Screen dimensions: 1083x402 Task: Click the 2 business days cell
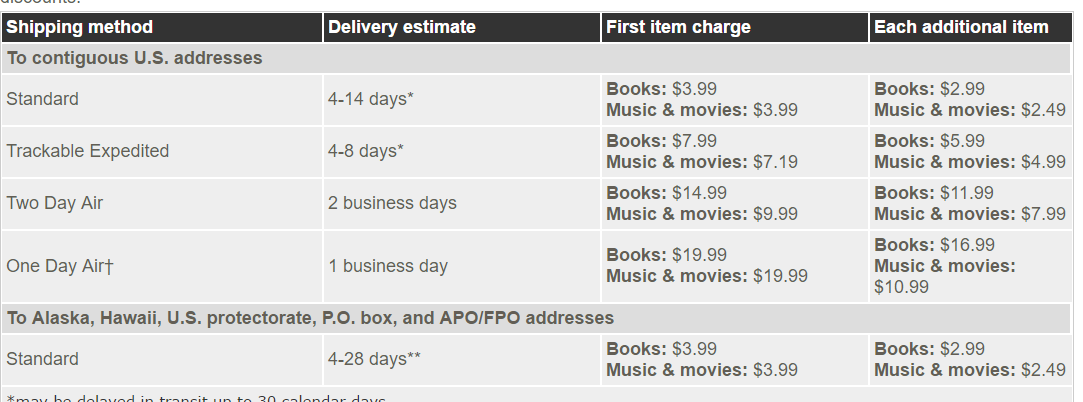tap(392, 203)
